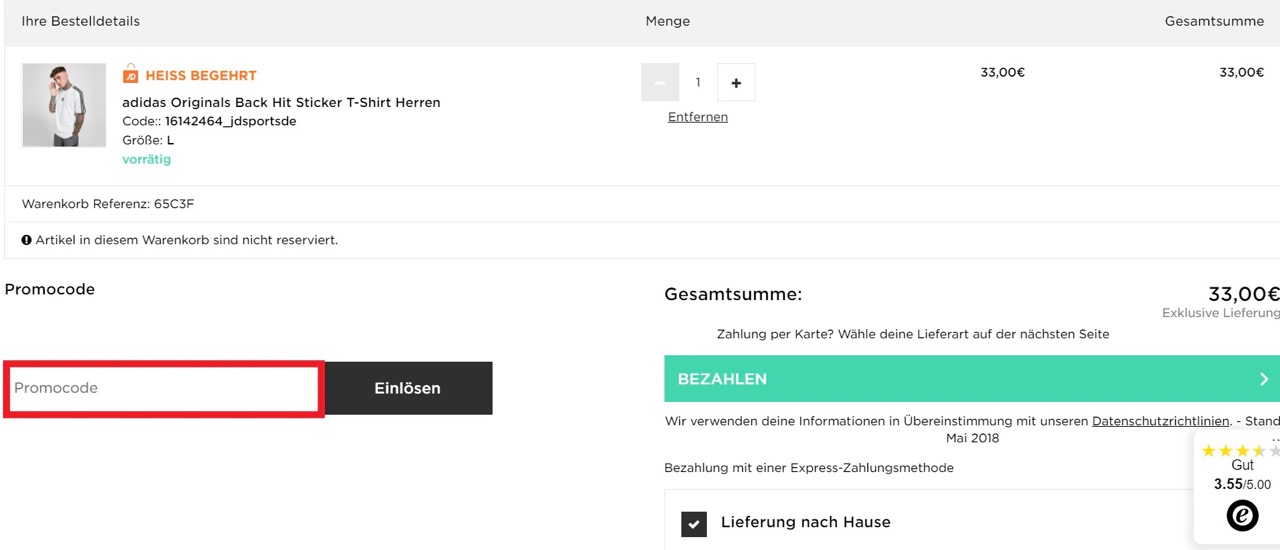Click the star rating in the trust widget
Viewport: 1280px width, 550px height.
pyautogui.click(x=1241, y=450)
